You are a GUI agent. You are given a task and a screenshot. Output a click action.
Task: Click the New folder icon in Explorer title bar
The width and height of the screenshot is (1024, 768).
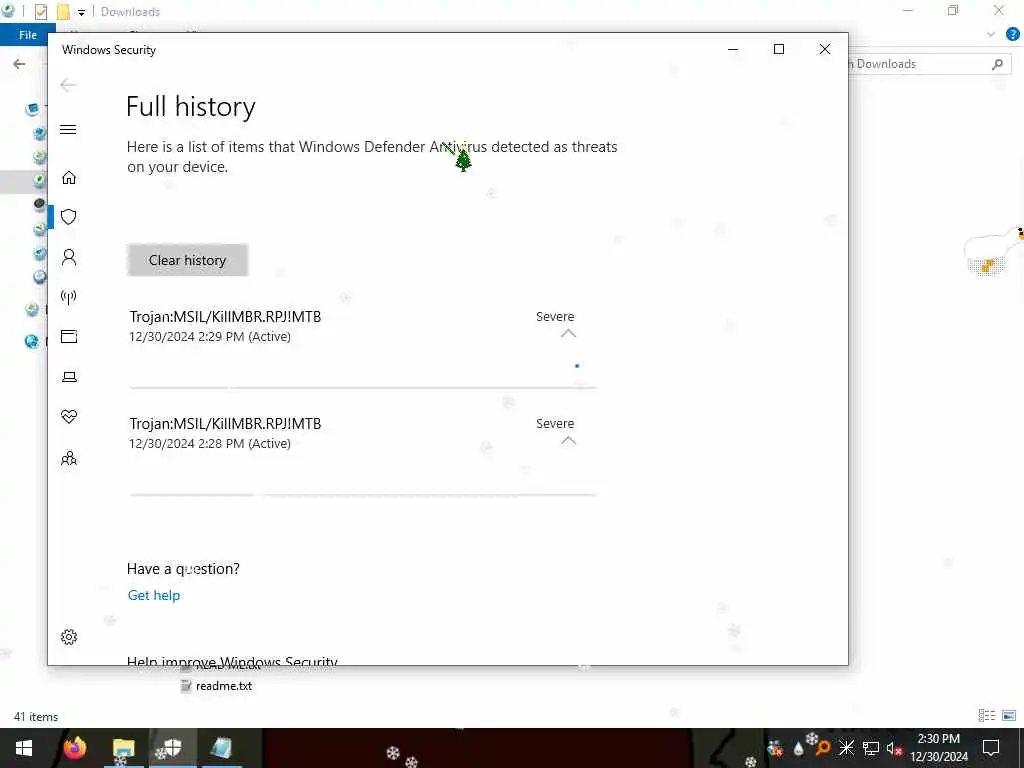(63, 12)
